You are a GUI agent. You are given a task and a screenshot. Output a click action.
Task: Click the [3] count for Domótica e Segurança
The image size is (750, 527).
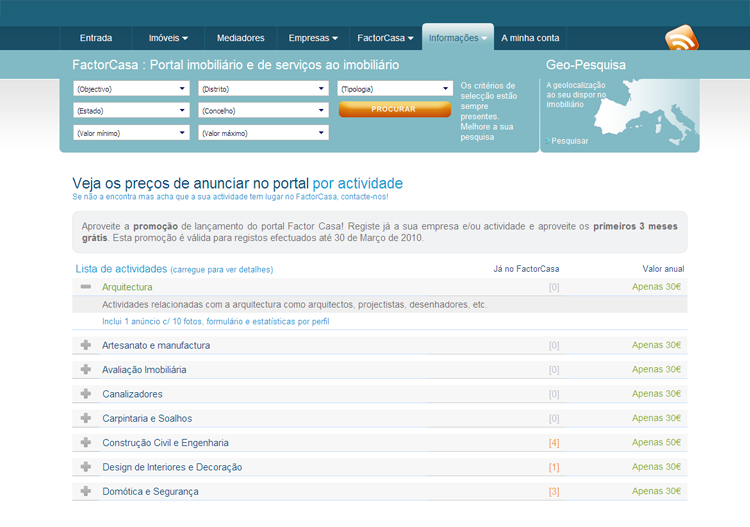tap(554, 492)
